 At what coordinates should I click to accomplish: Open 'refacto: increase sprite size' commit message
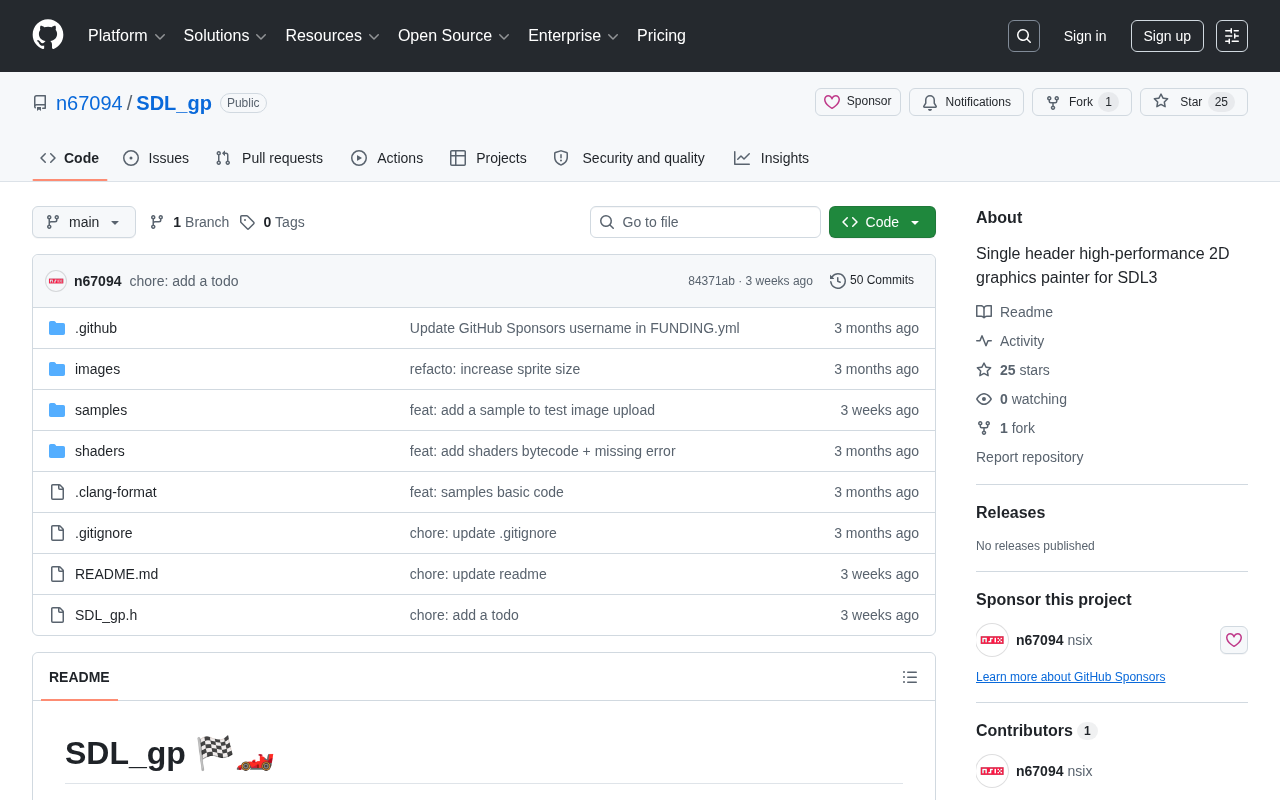click(494, 369)
